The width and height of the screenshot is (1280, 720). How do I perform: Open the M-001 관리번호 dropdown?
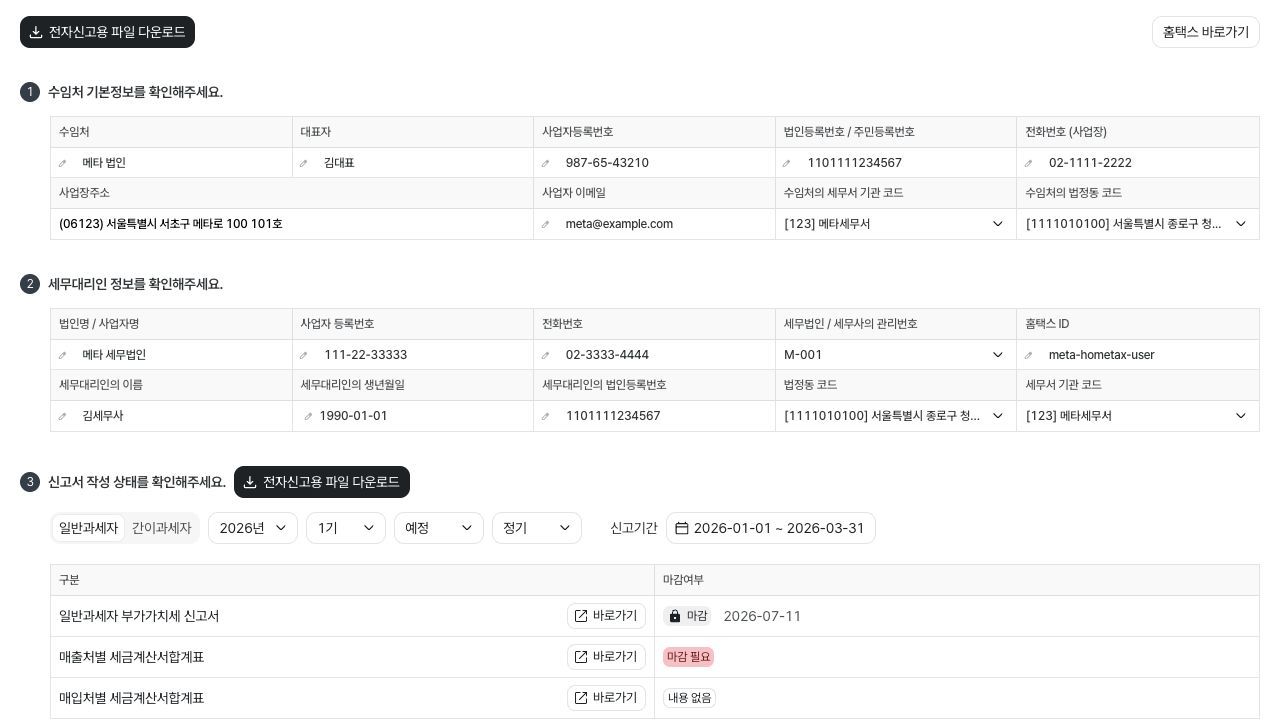tap(896, 355)
